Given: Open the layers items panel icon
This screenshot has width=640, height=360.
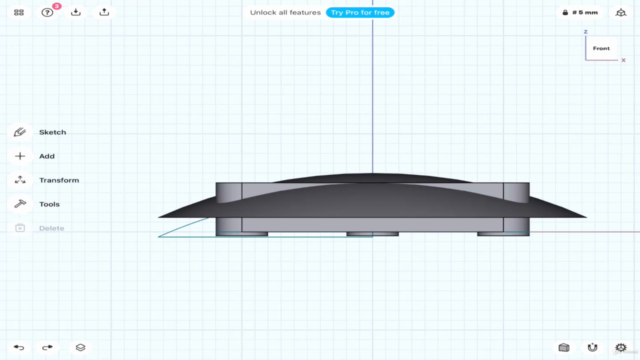Looking at the screenshot, I should (80, 347).
